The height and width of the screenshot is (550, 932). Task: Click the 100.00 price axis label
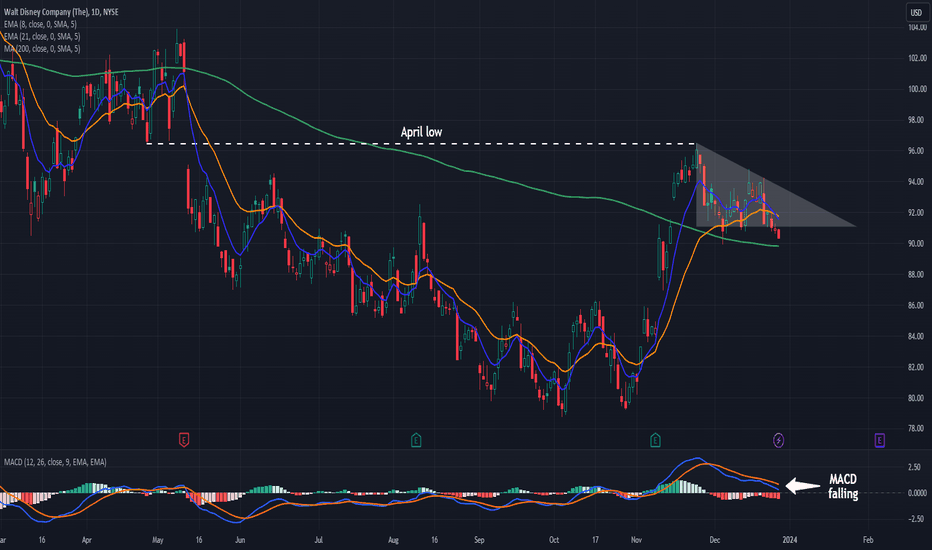[917, 89]
